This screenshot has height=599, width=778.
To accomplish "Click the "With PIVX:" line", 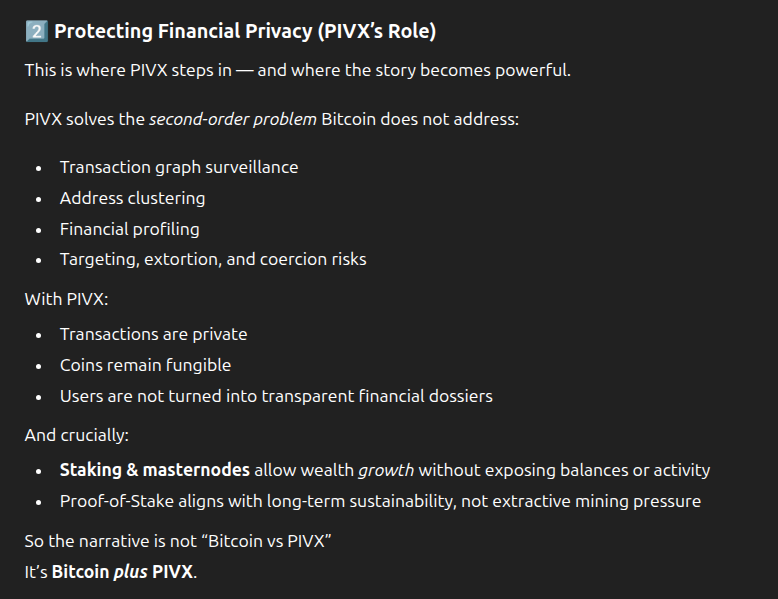I will point(66,298).
